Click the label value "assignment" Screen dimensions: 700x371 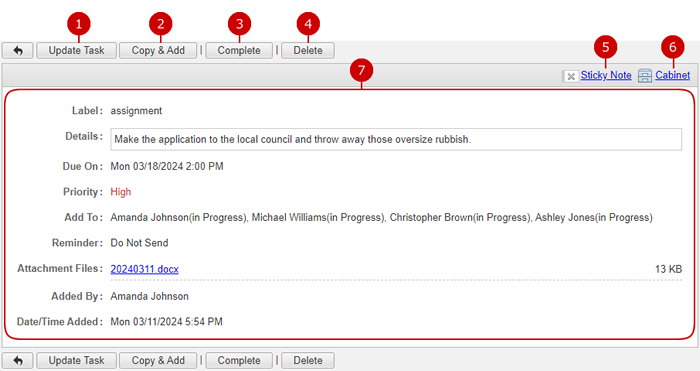tap(136, 111)
